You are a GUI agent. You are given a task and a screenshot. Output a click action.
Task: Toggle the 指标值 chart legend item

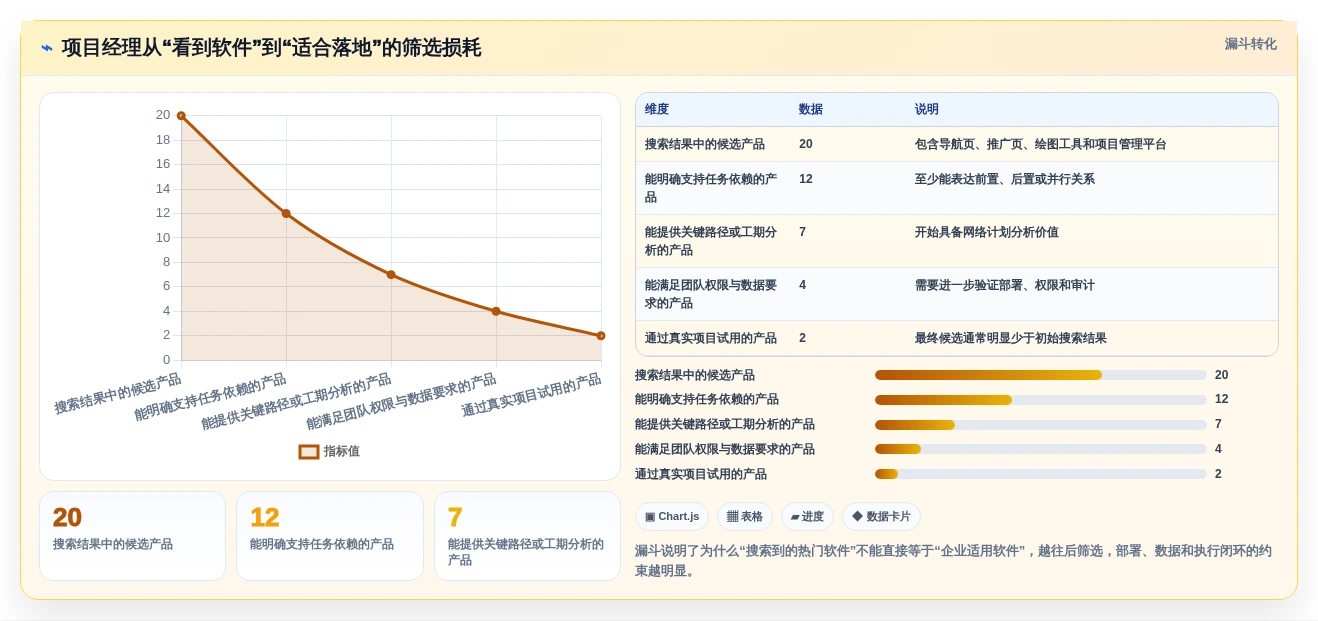pyautogui.click(x=329, y=451)
